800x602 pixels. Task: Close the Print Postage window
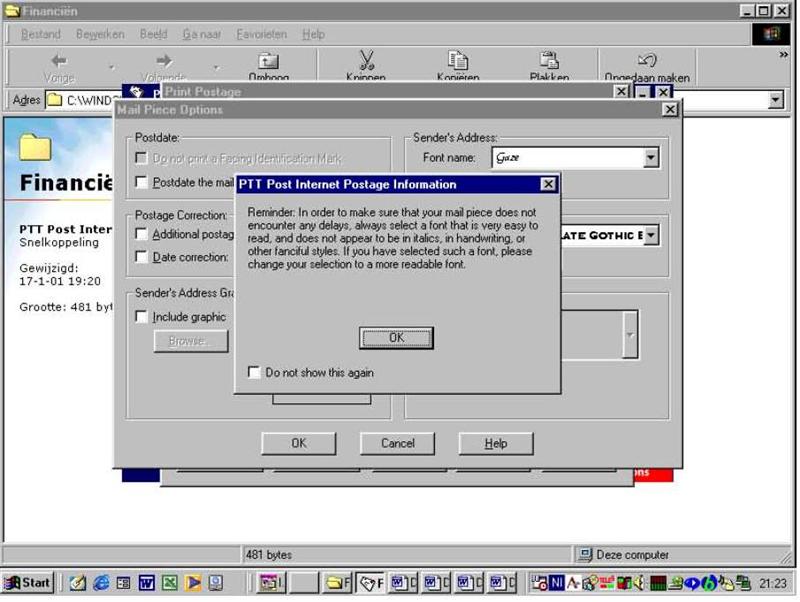621,91
